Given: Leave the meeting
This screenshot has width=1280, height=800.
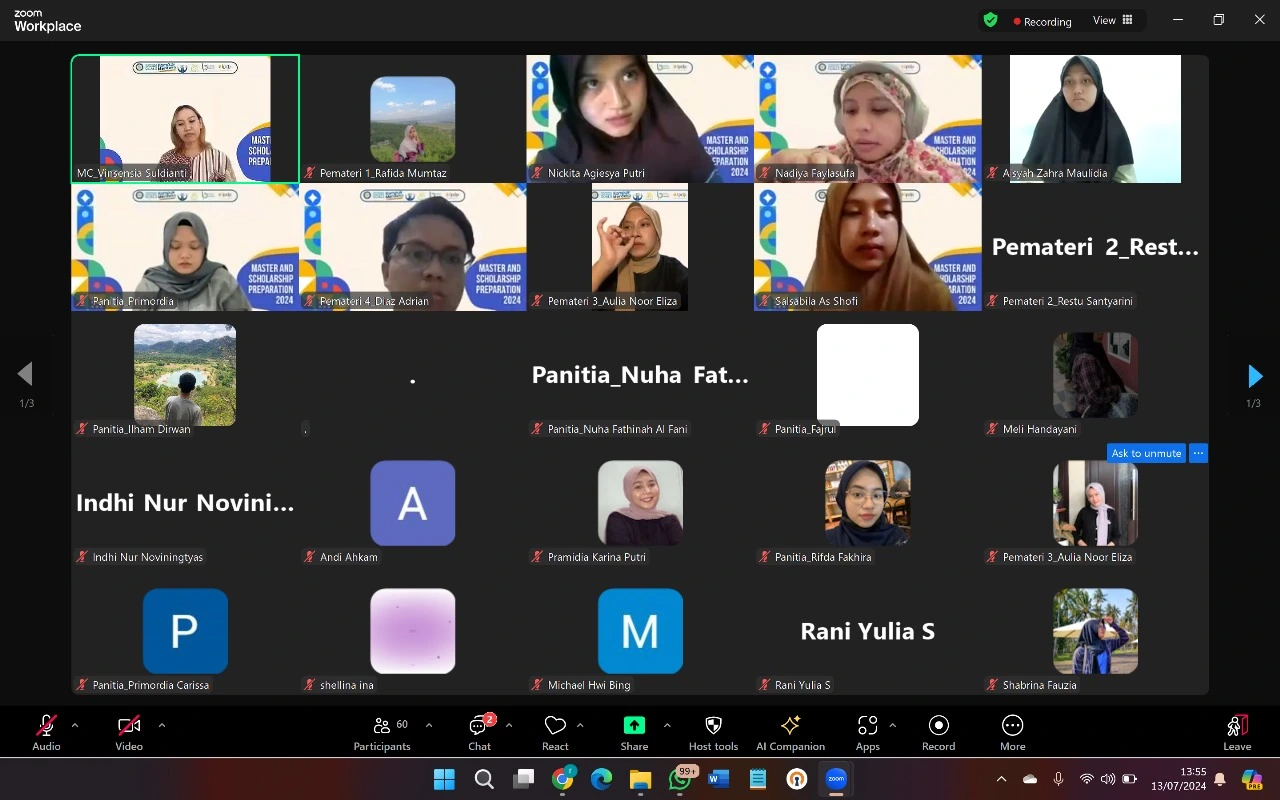Looking at the screenshot, I should pos(1237,731).
